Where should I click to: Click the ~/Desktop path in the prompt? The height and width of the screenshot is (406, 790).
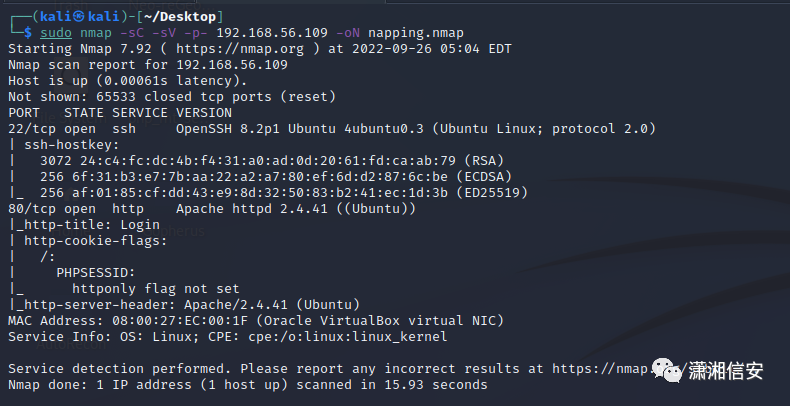[x=180, y=17]
